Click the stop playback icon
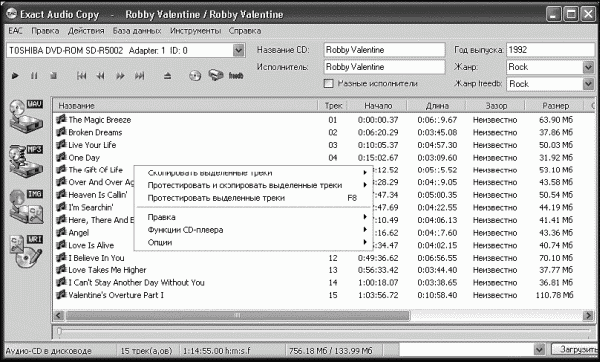 click(54, 76)
